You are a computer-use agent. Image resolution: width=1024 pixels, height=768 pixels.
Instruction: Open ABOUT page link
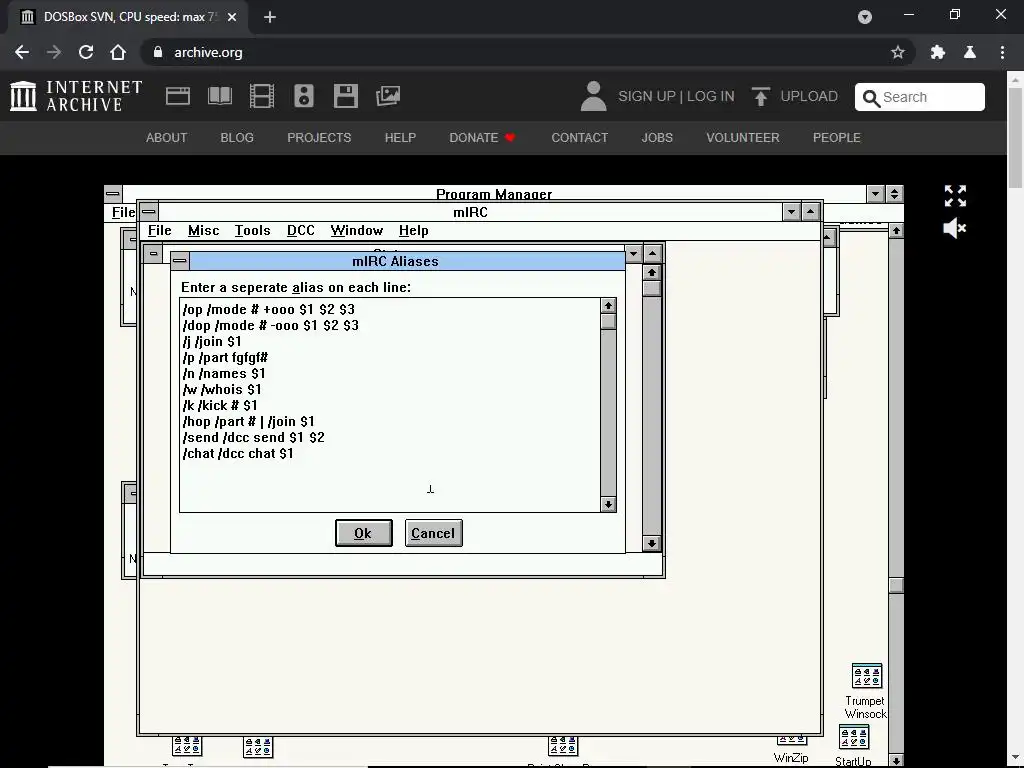pos(167,138)
